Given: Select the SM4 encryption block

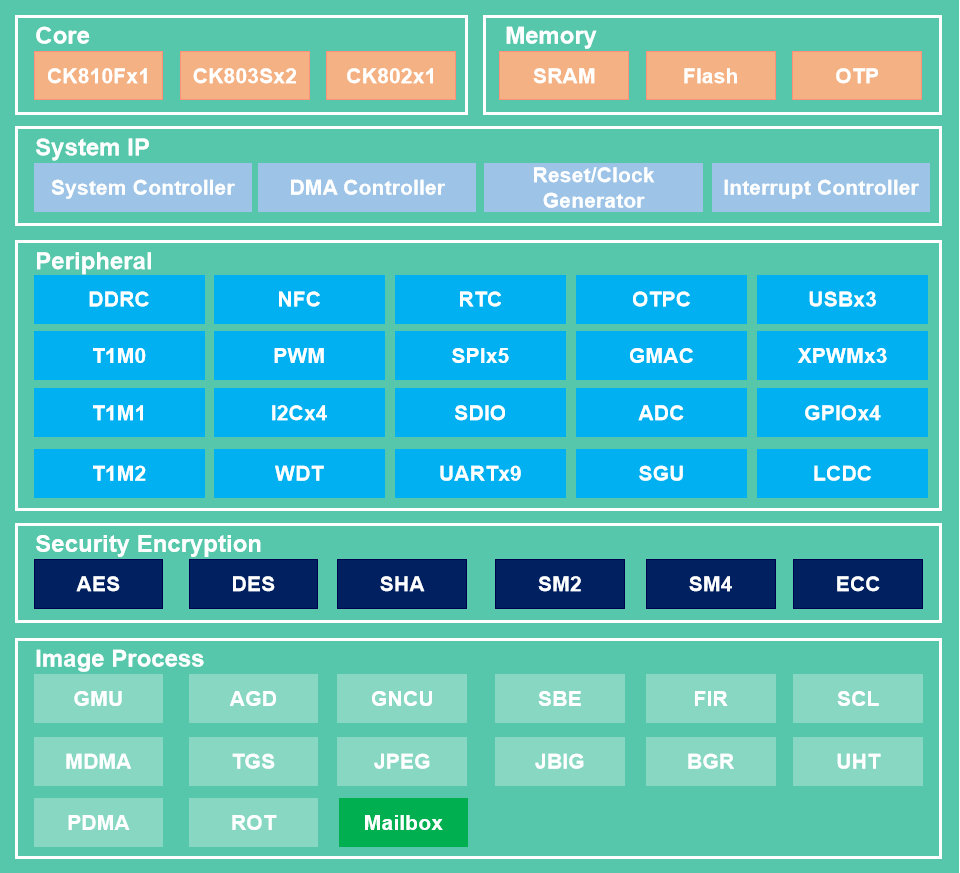Looking at the screenshot, I should [710, 584].
